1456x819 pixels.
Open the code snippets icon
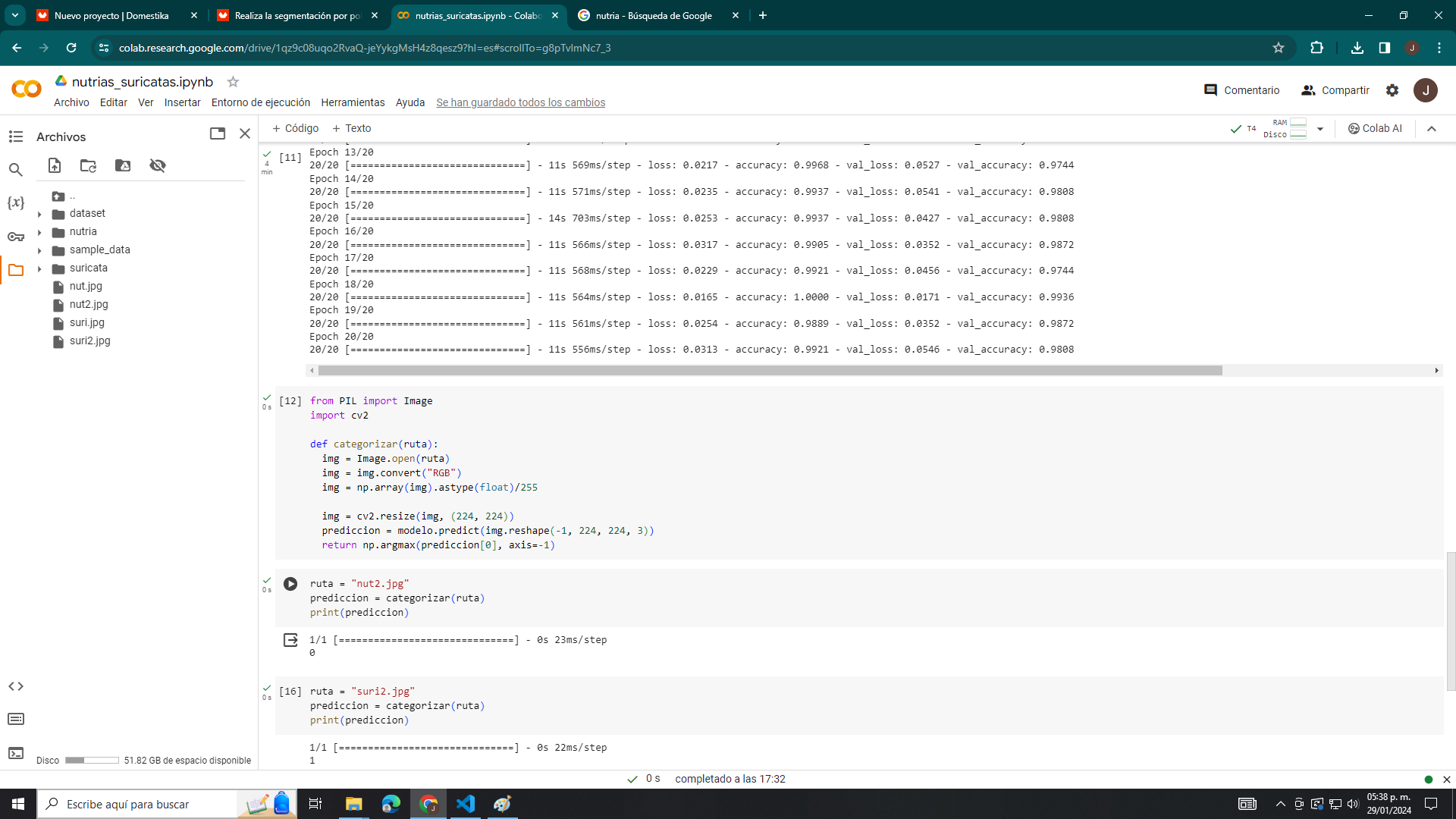point(16,686)
